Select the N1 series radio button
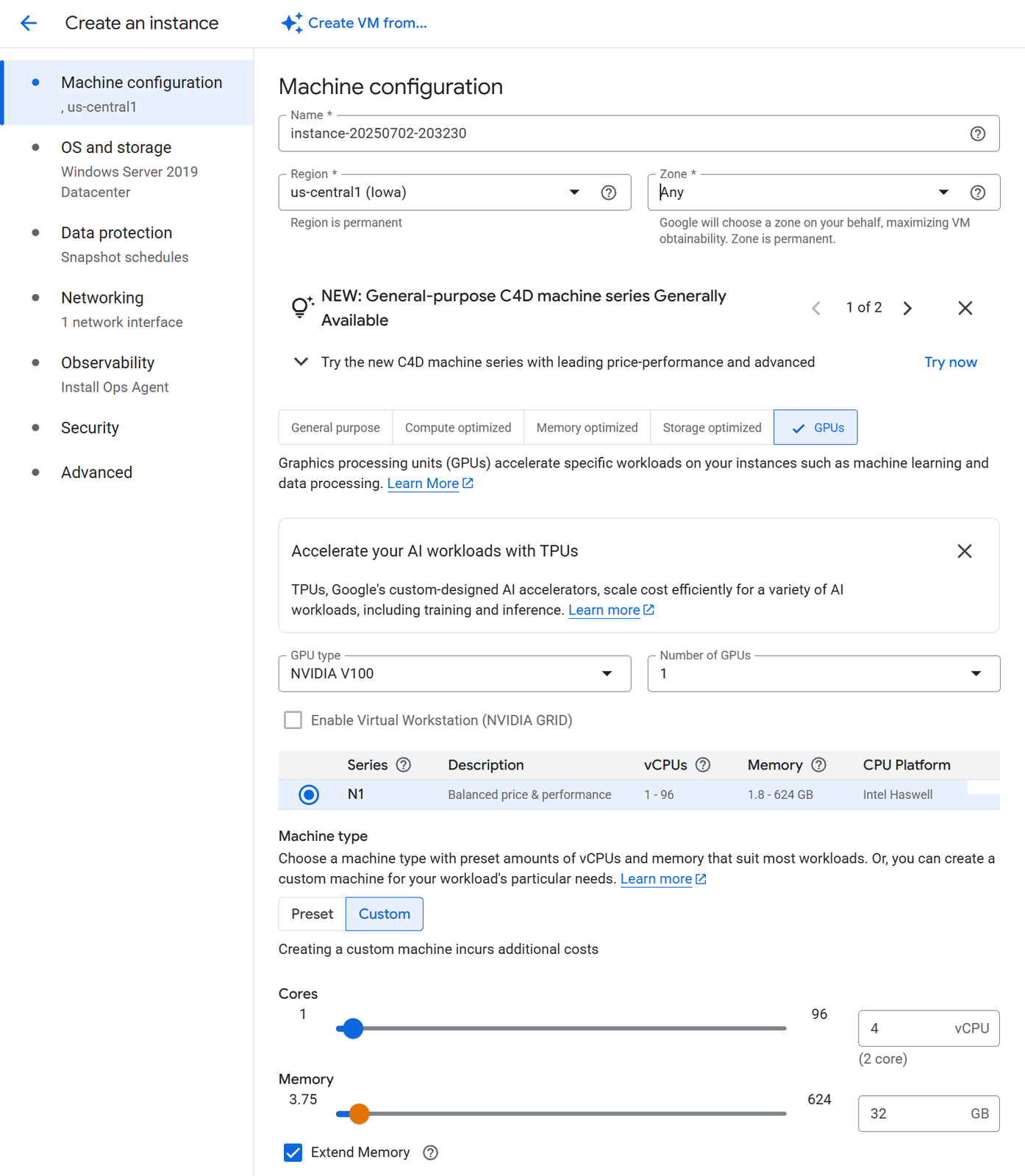Viewport: 1025px width, 1176px height. pyautogui.click(x=309, y=795)
